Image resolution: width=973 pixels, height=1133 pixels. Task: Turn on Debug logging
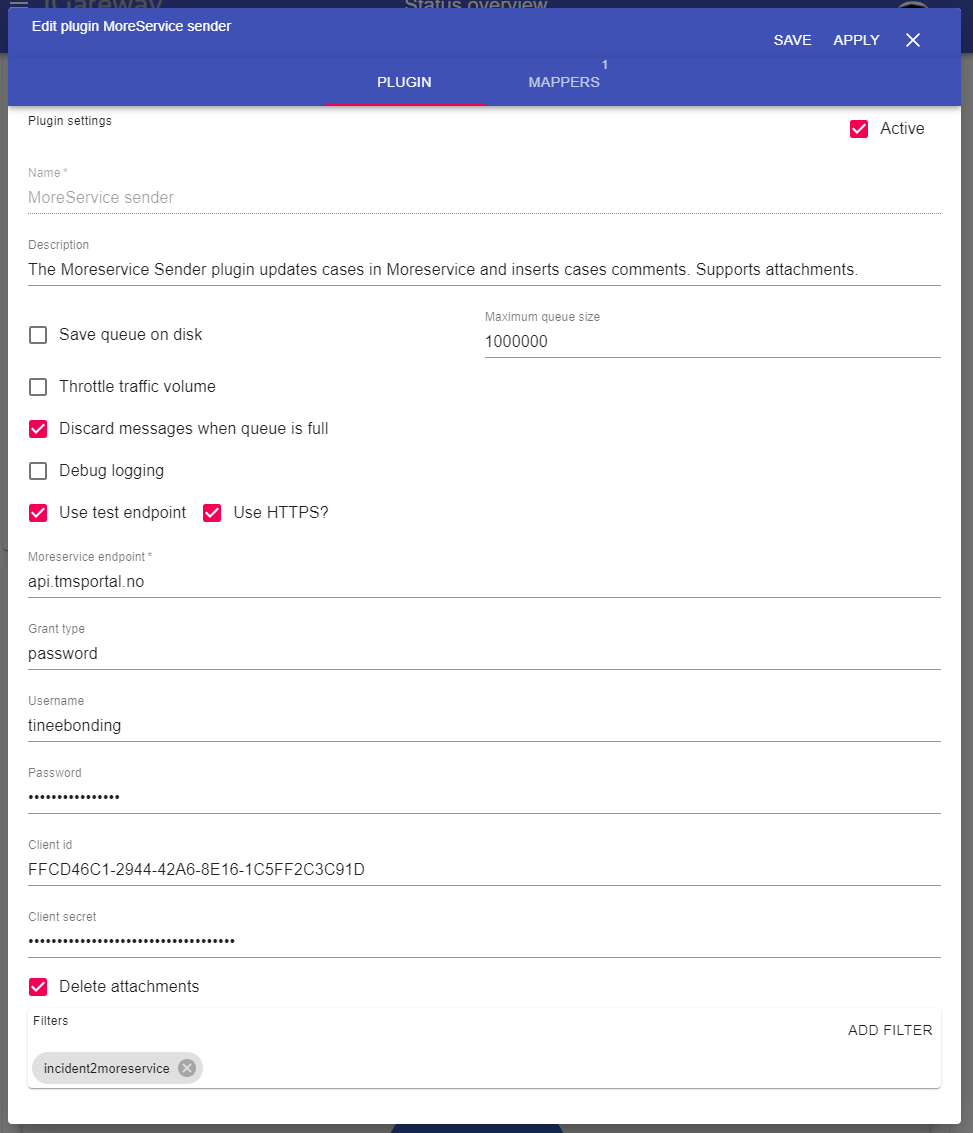click(x=38, y=471)
